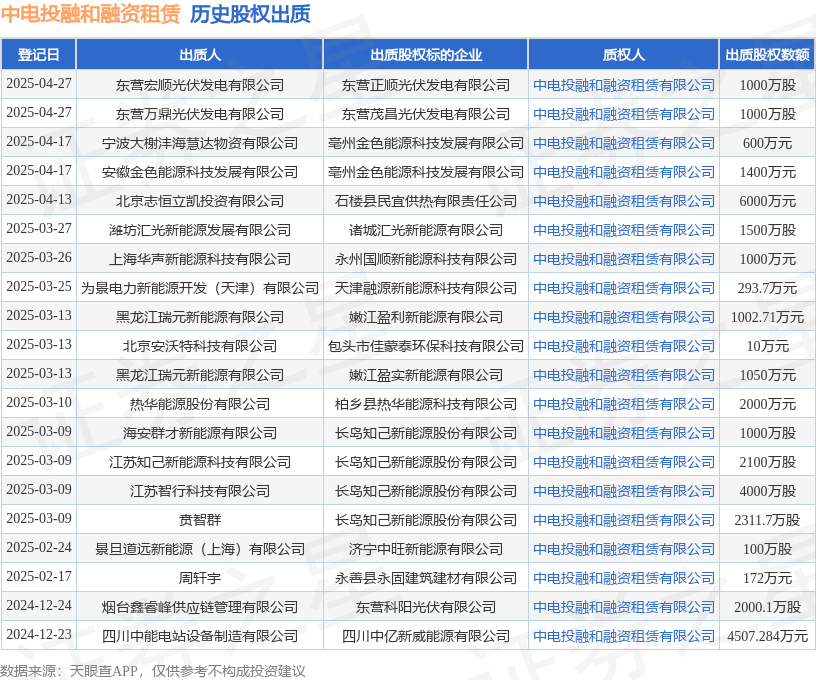Select amount cell 4507.284万元
Screen dimensions: 816x680
click(767, 636)
